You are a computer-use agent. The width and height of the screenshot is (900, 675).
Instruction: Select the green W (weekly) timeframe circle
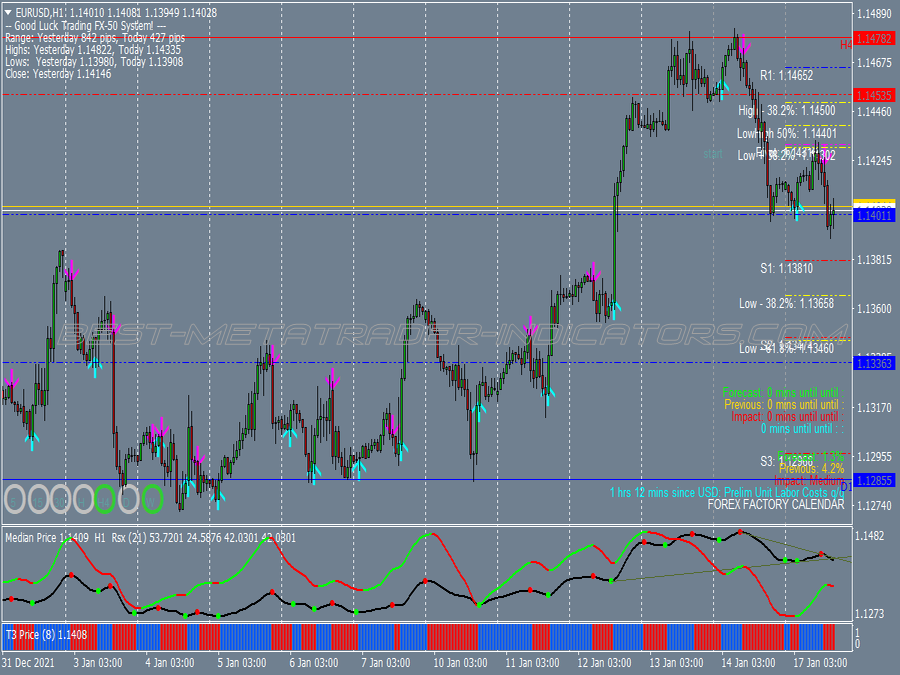152,499
